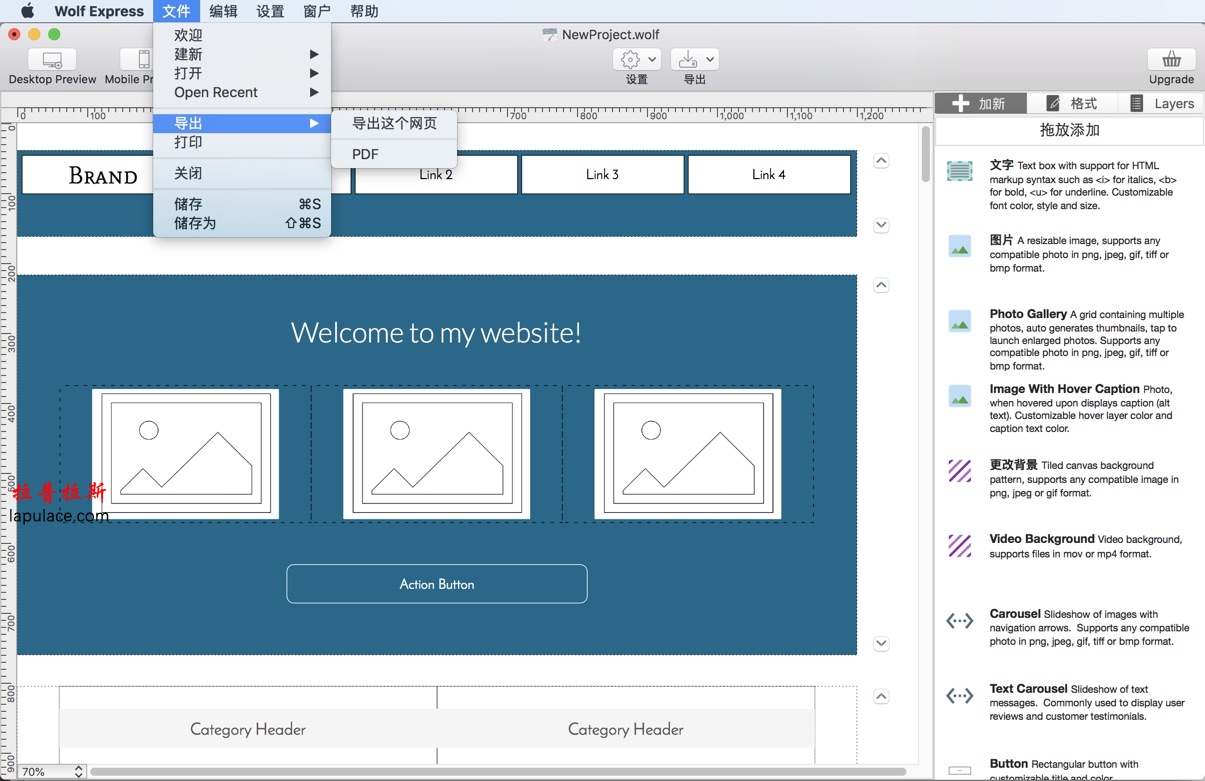Select the 文字 text box element icon

(959, 170)
